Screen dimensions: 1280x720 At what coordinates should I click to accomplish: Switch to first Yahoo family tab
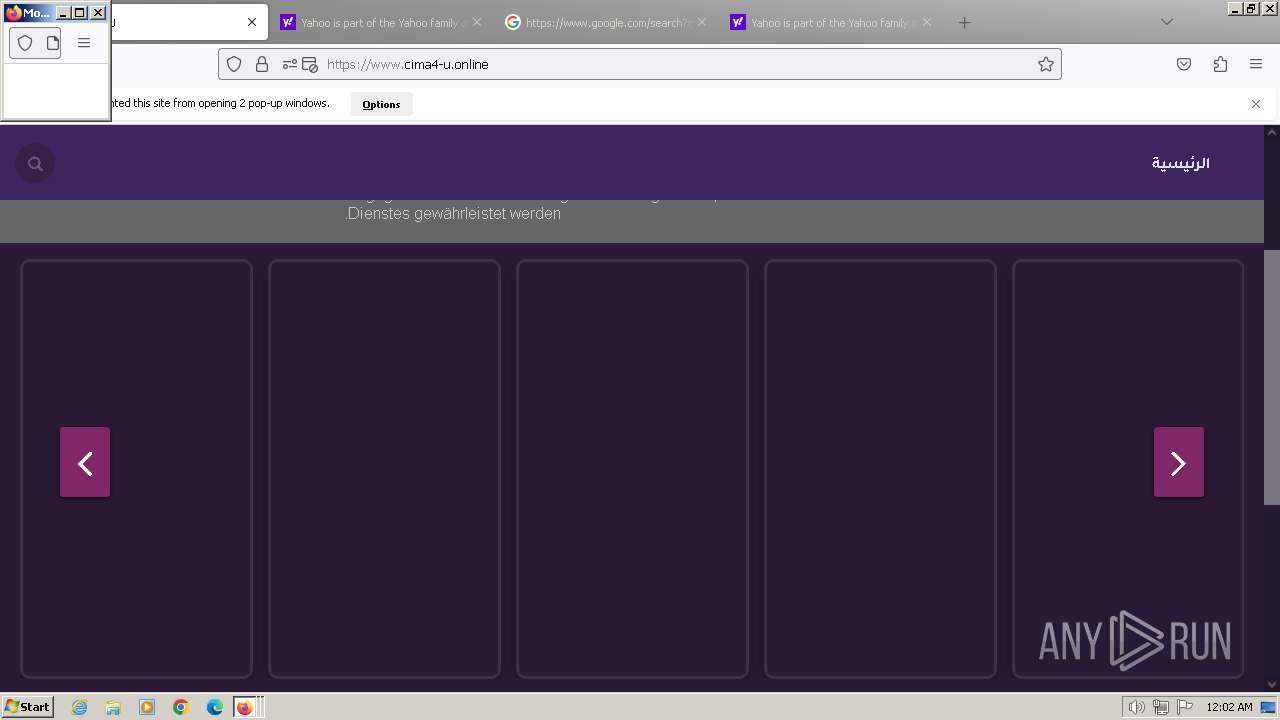[x=380, y=22]
